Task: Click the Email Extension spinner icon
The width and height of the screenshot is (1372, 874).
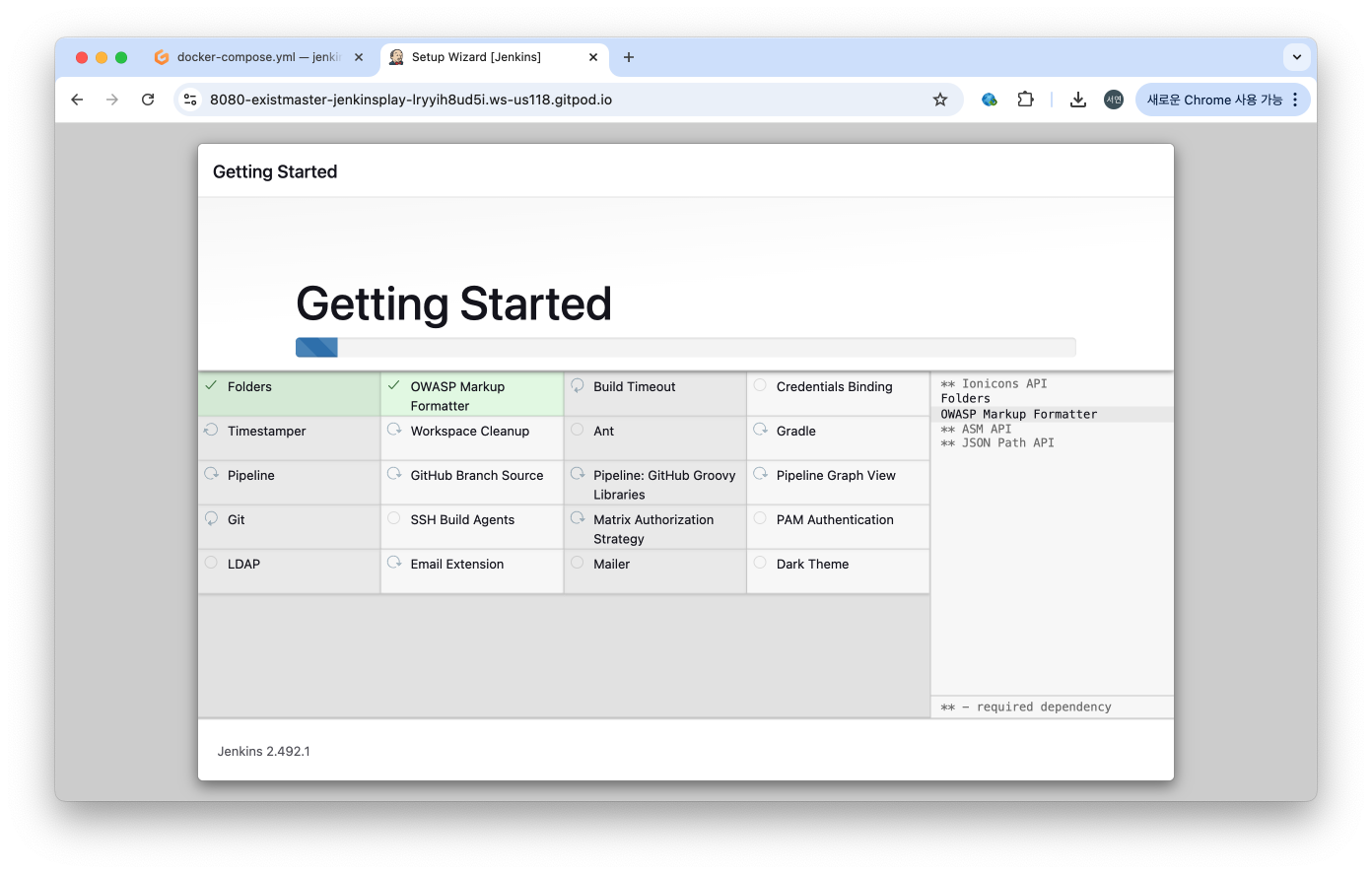Action: tap(394, 563)
